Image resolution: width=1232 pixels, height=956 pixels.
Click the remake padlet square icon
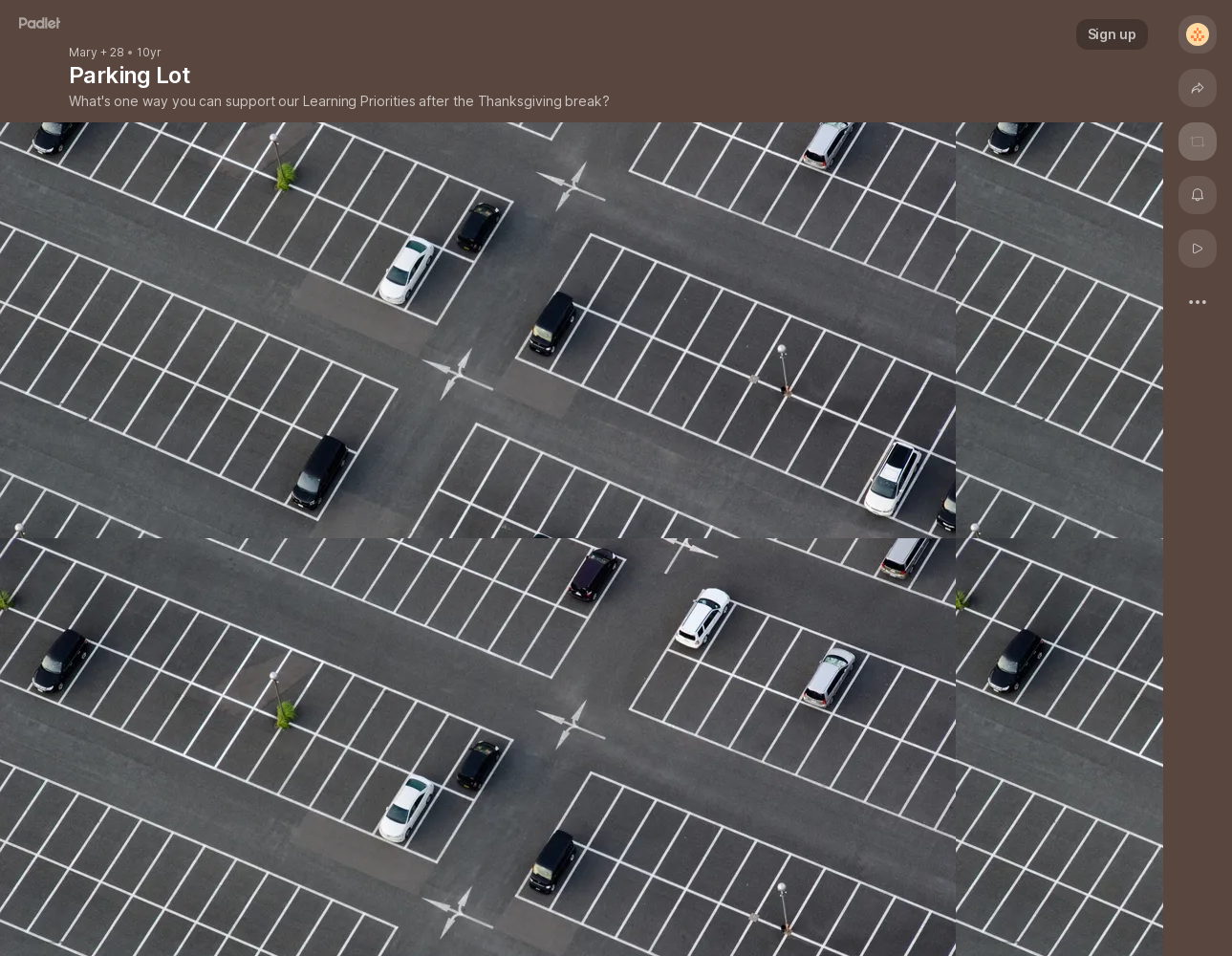[1198, 141]
